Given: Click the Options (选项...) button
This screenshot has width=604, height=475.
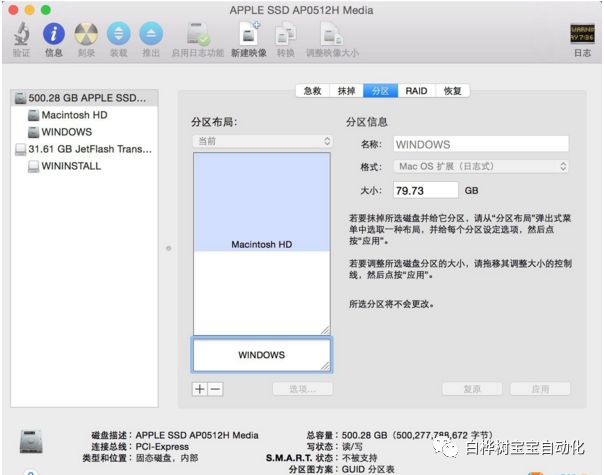Looking at the screenshot, I should click(x=303, y=389).
